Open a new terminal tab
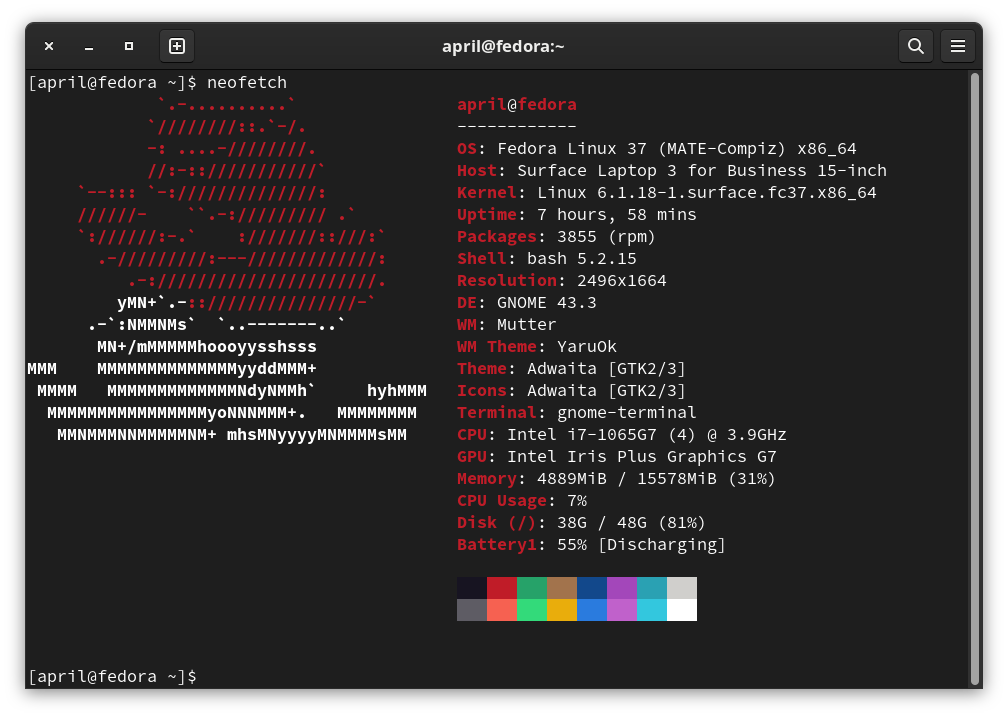Viewport: 1008px width, 717px height. [177, 46]
